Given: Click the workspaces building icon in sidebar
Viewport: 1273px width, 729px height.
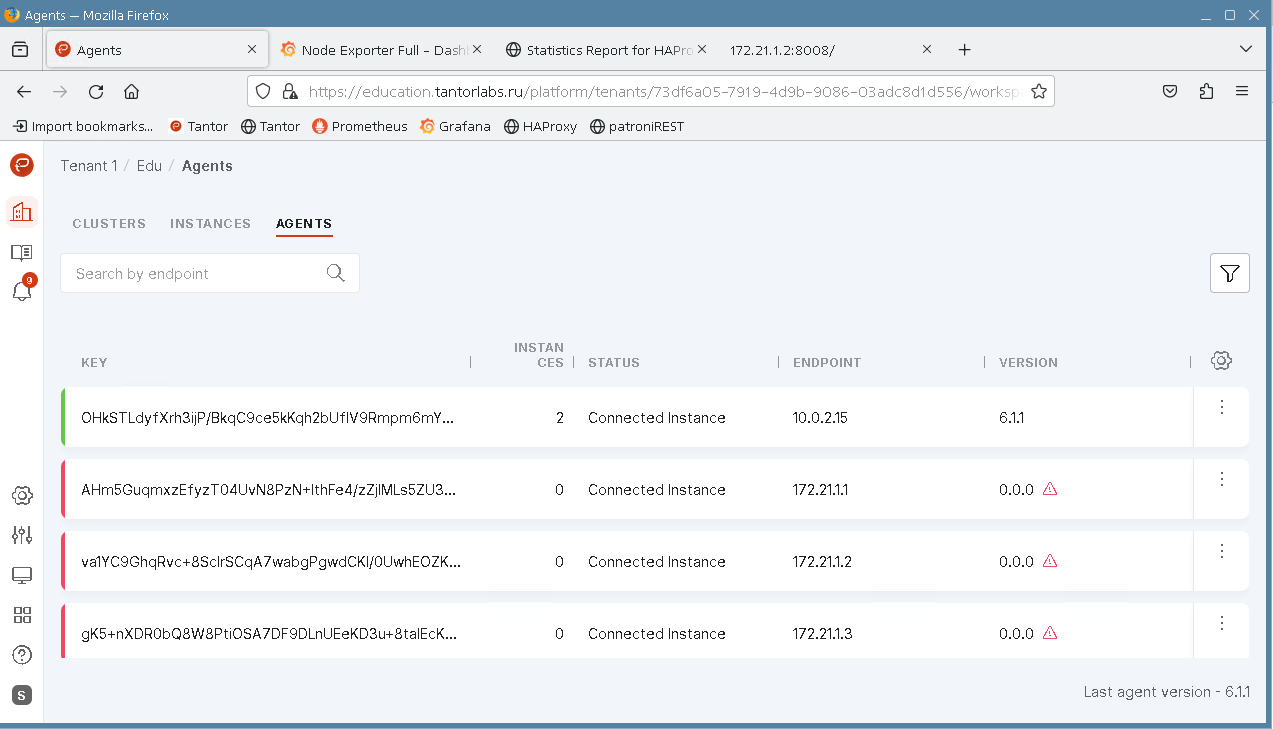Looking at the screenshot, I should [21, 211].
